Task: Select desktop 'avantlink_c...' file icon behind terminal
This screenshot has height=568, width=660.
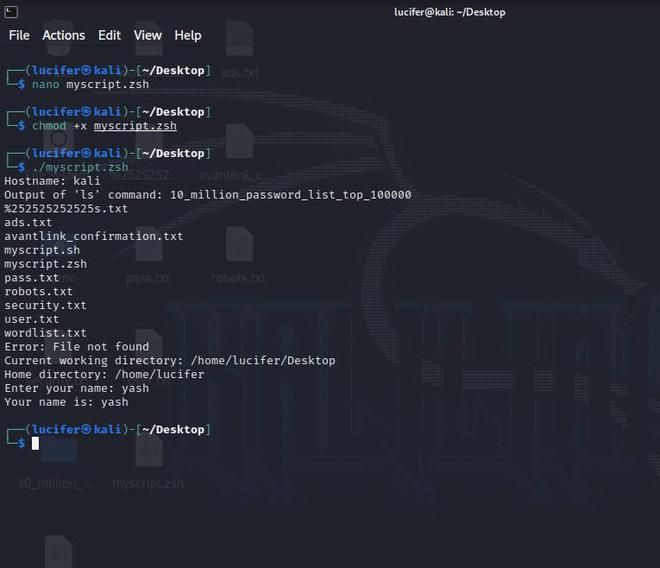Action: click(238, 154)
